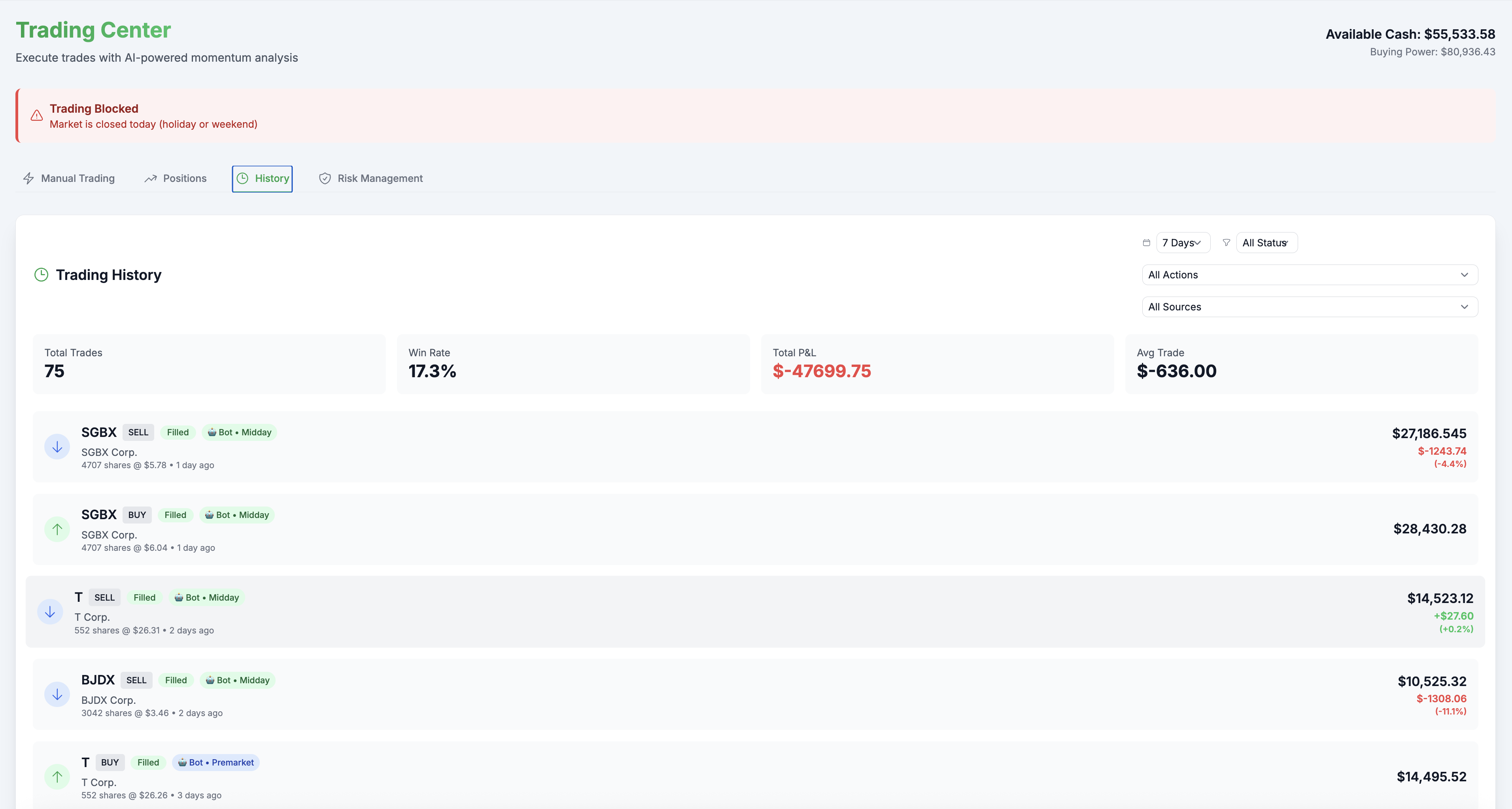The width and height of the screenshot is (1512, 809).
Task: Click the clock icon next to Trading History heading
Action: point(41,275)
